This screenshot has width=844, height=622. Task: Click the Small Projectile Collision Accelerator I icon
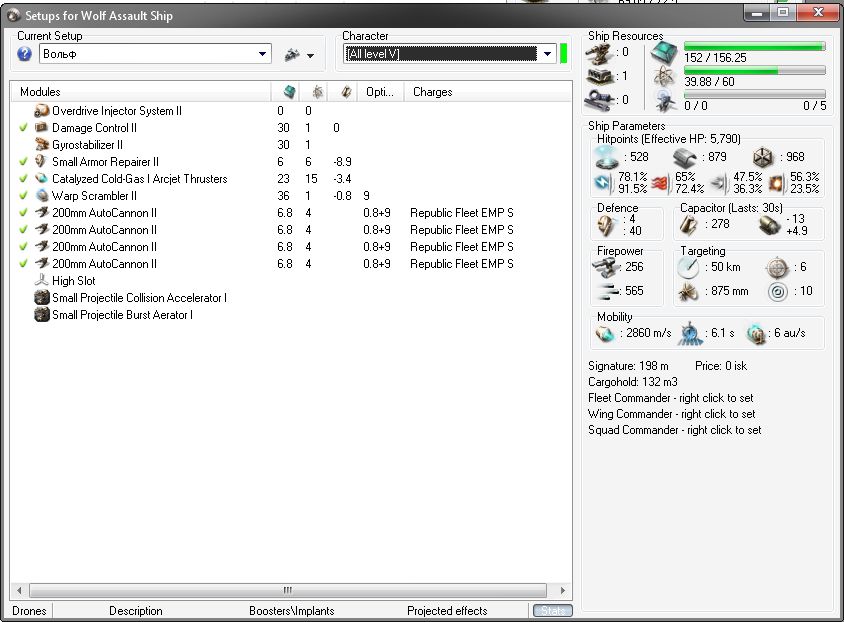pyautogui.click(x=41, y=298)
